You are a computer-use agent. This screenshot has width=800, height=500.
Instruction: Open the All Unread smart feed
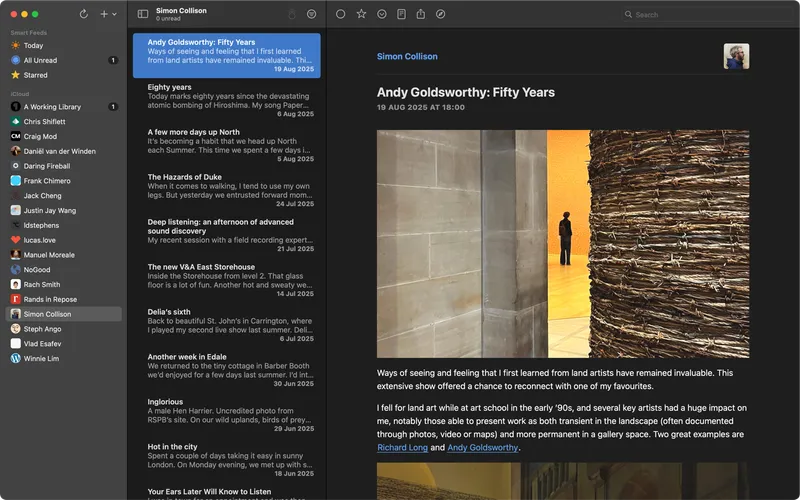pos(41,60)
